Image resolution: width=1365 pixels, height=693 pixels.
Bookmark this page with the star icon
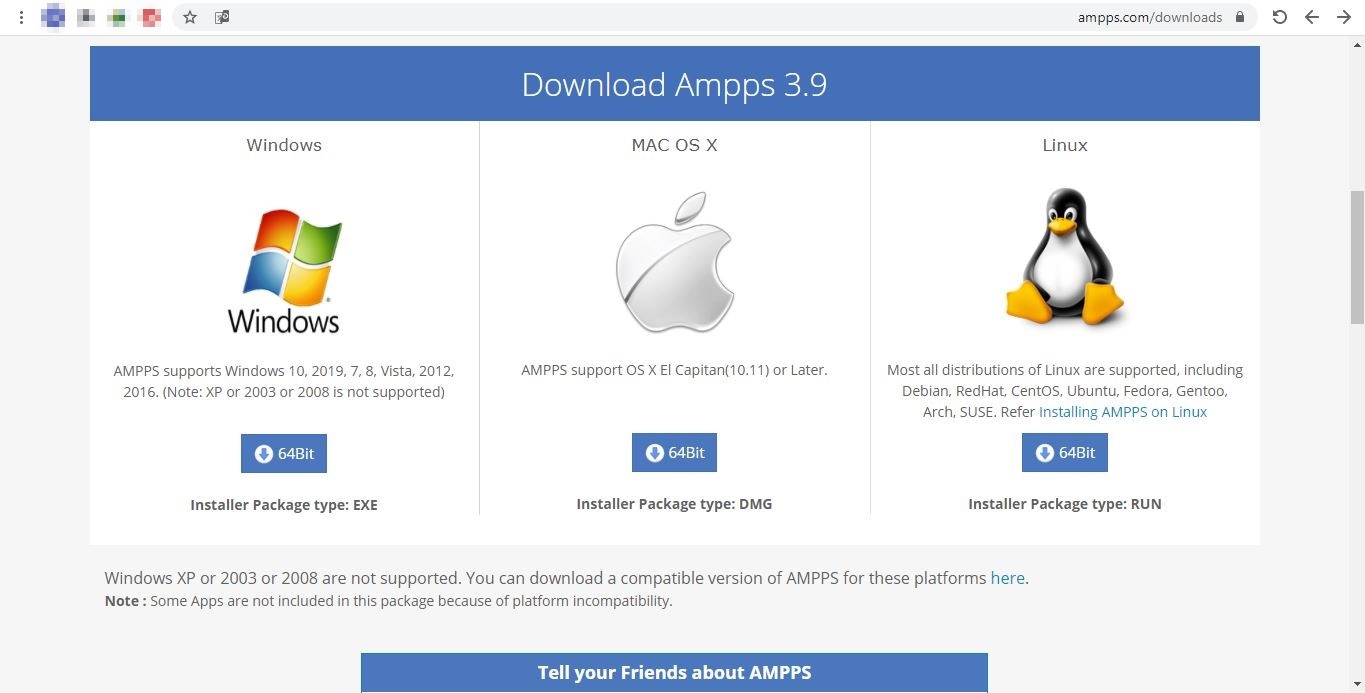coord(190,17)
